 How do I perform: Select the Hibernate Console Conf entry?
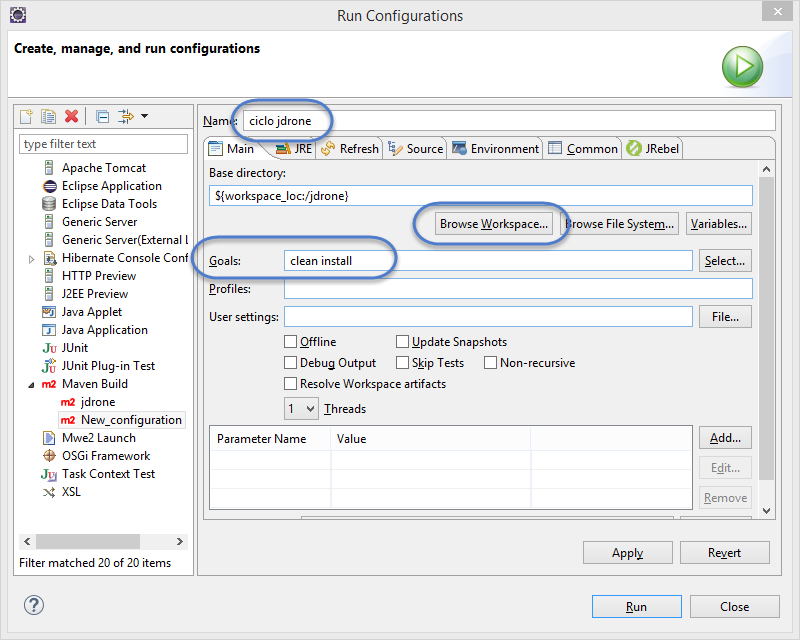pos(125,258)
